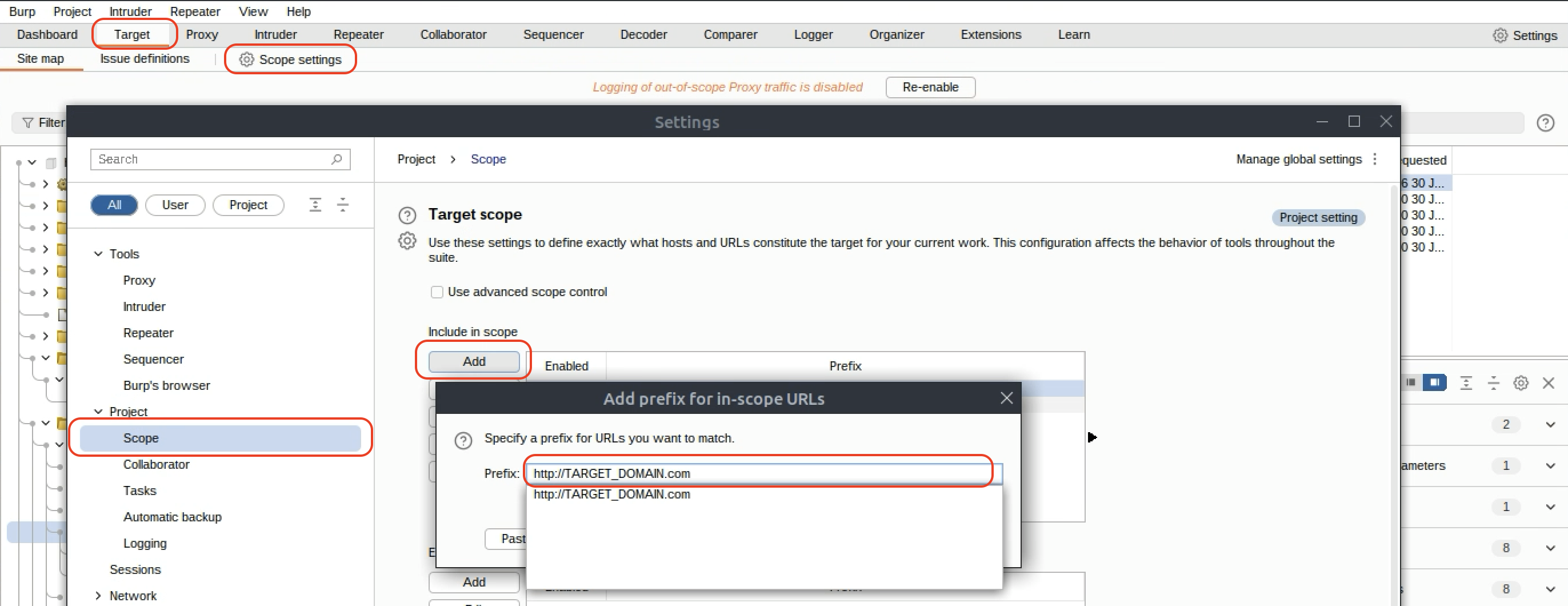The width and height of the screenshot is (1568, 606).
Task: Close the inspector panel X icon
Action: 1548,383
